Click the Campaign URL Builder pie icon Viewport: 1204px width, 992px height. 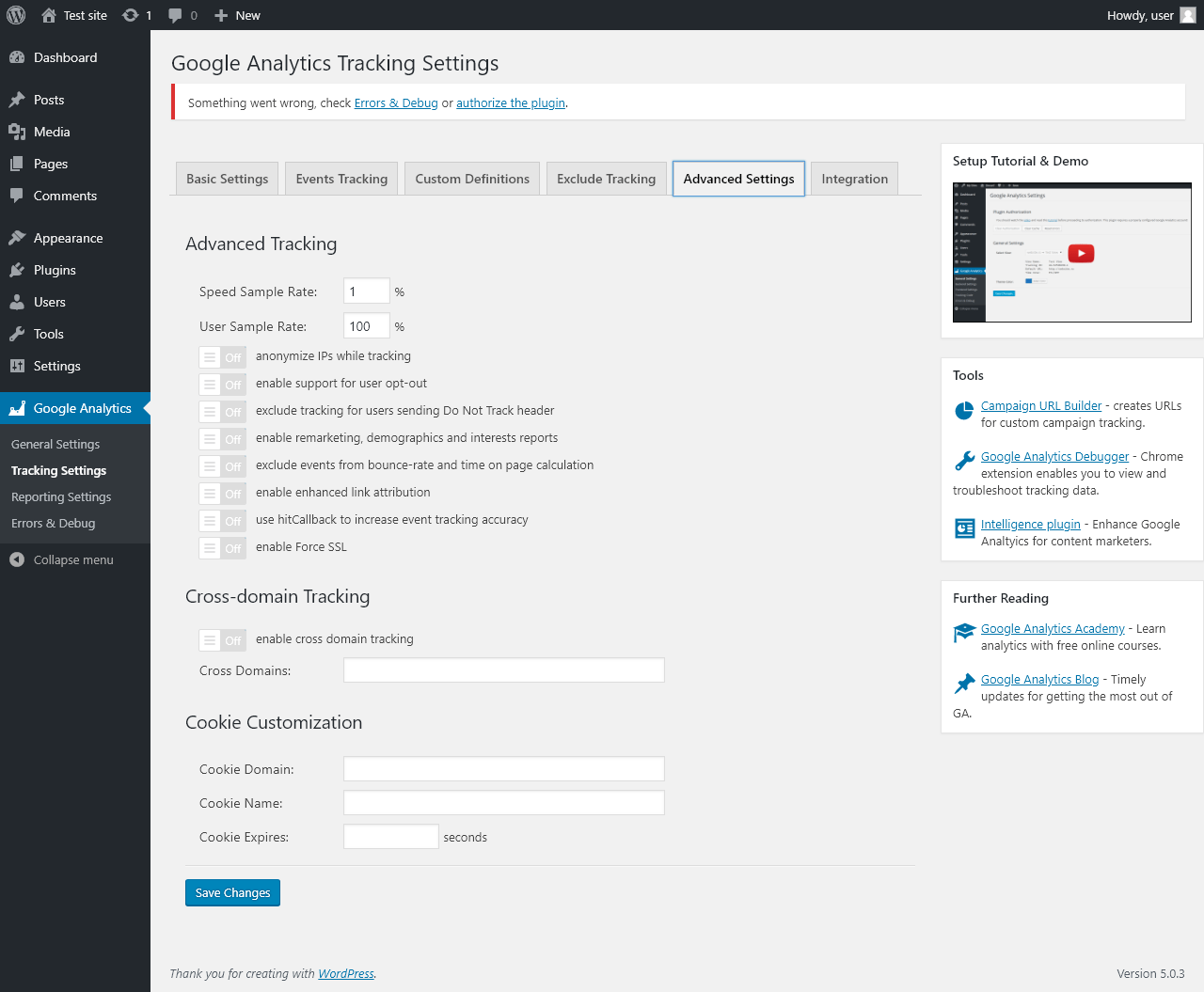click(964, 411)
